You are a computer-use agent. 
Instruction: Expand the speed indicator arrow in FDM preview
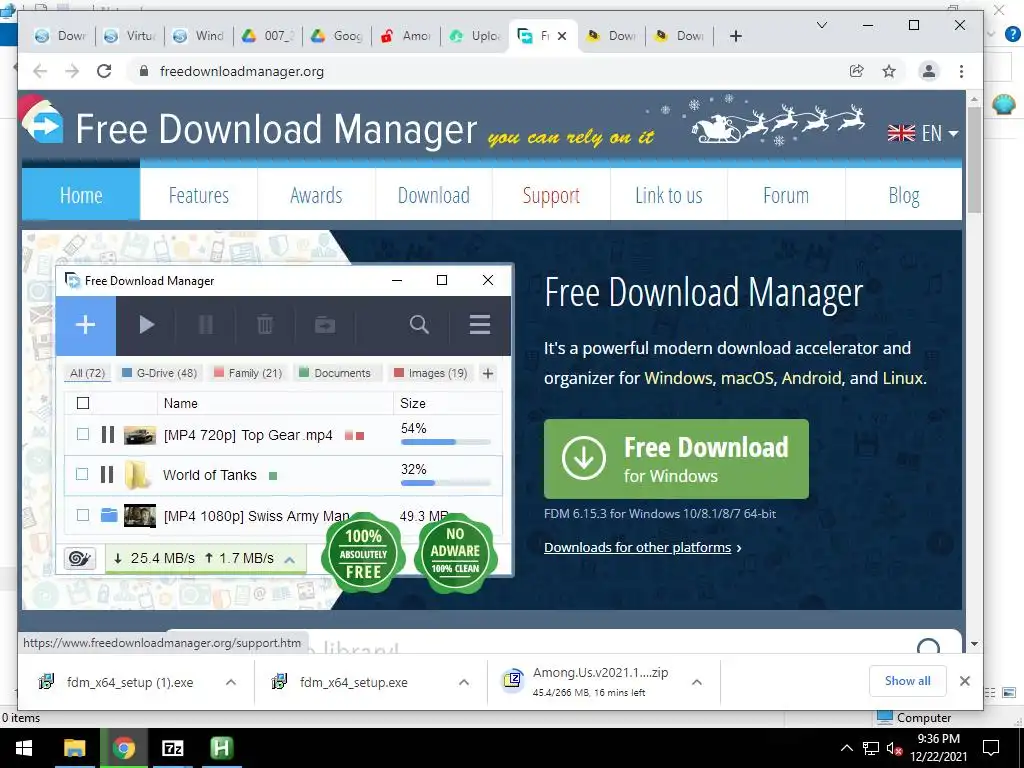click(290, 560)
